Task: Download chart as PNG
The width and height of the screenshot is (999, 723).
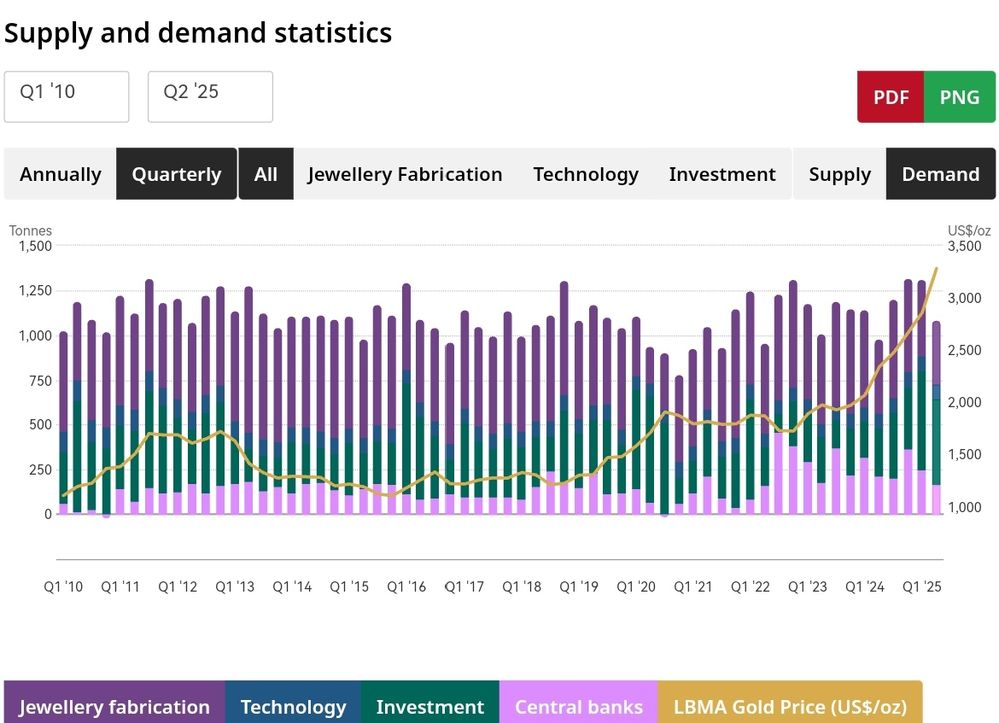Action: 960,97
